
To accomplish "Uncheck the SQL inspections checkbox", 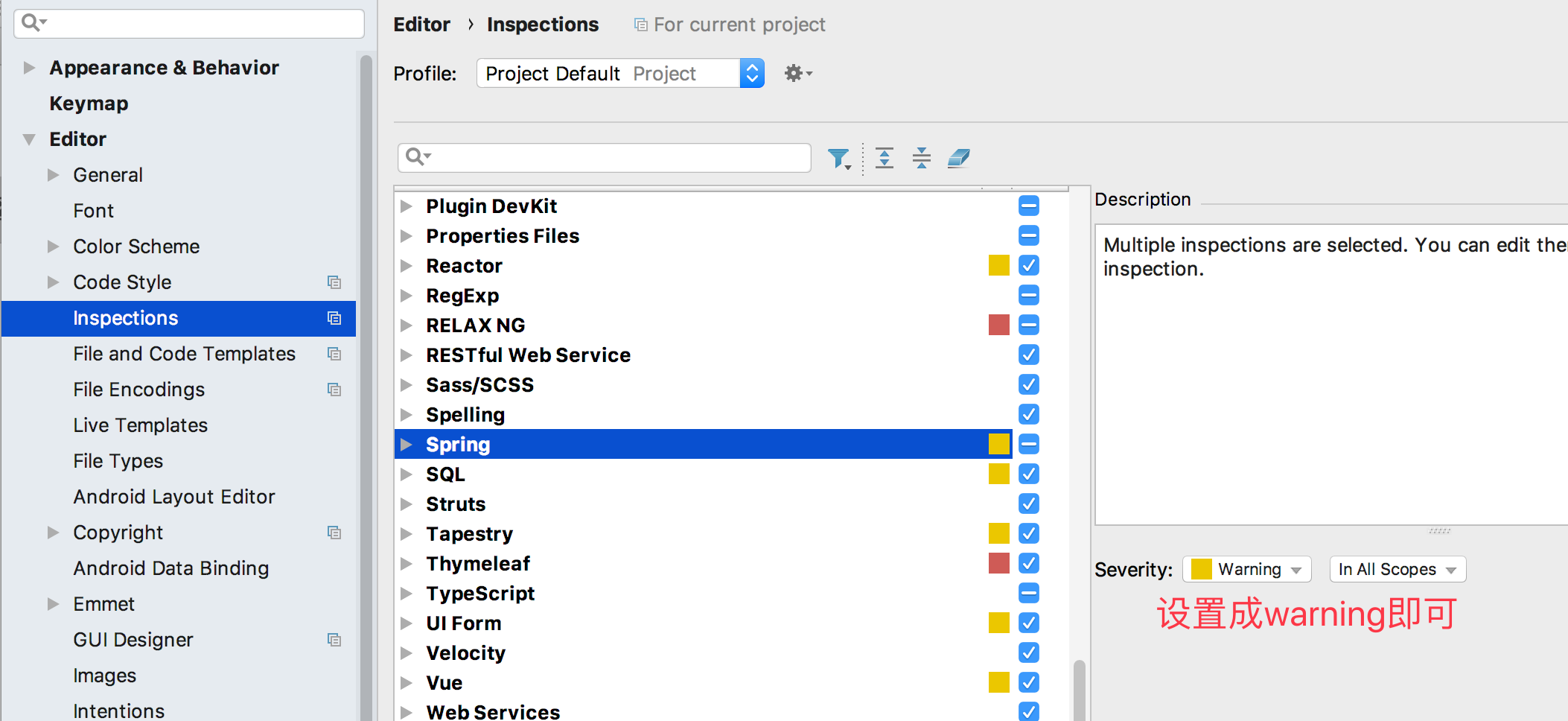I will click(1029, 474).
